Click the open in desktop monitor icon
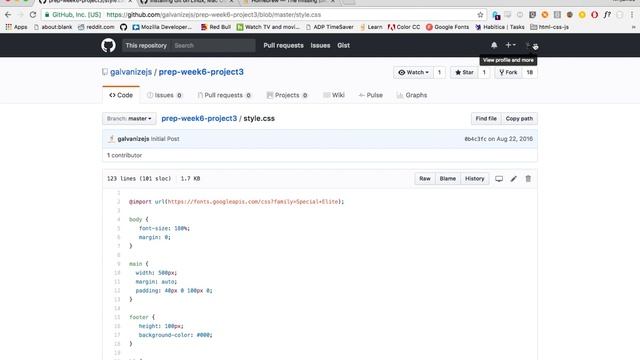 point(499,179)
